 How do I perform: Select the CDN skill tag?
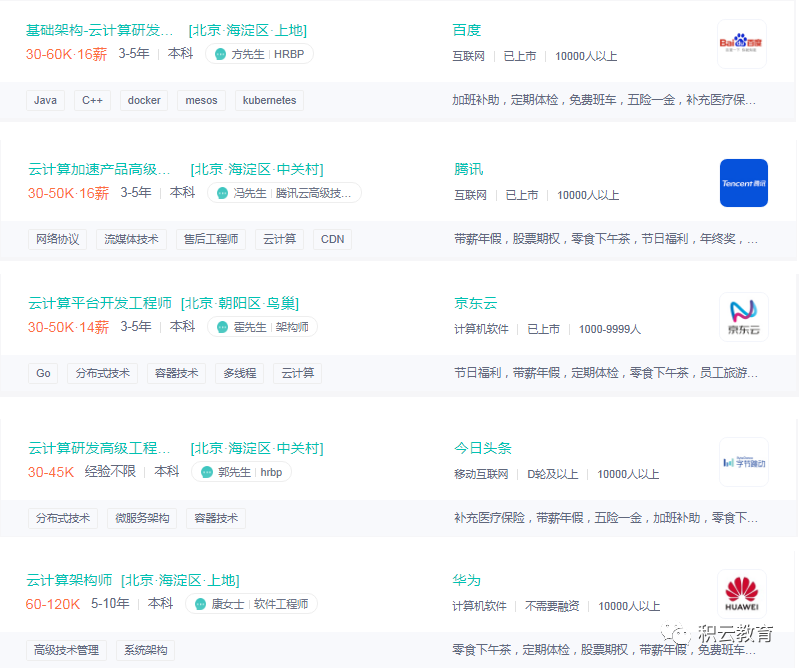[332, 239]
